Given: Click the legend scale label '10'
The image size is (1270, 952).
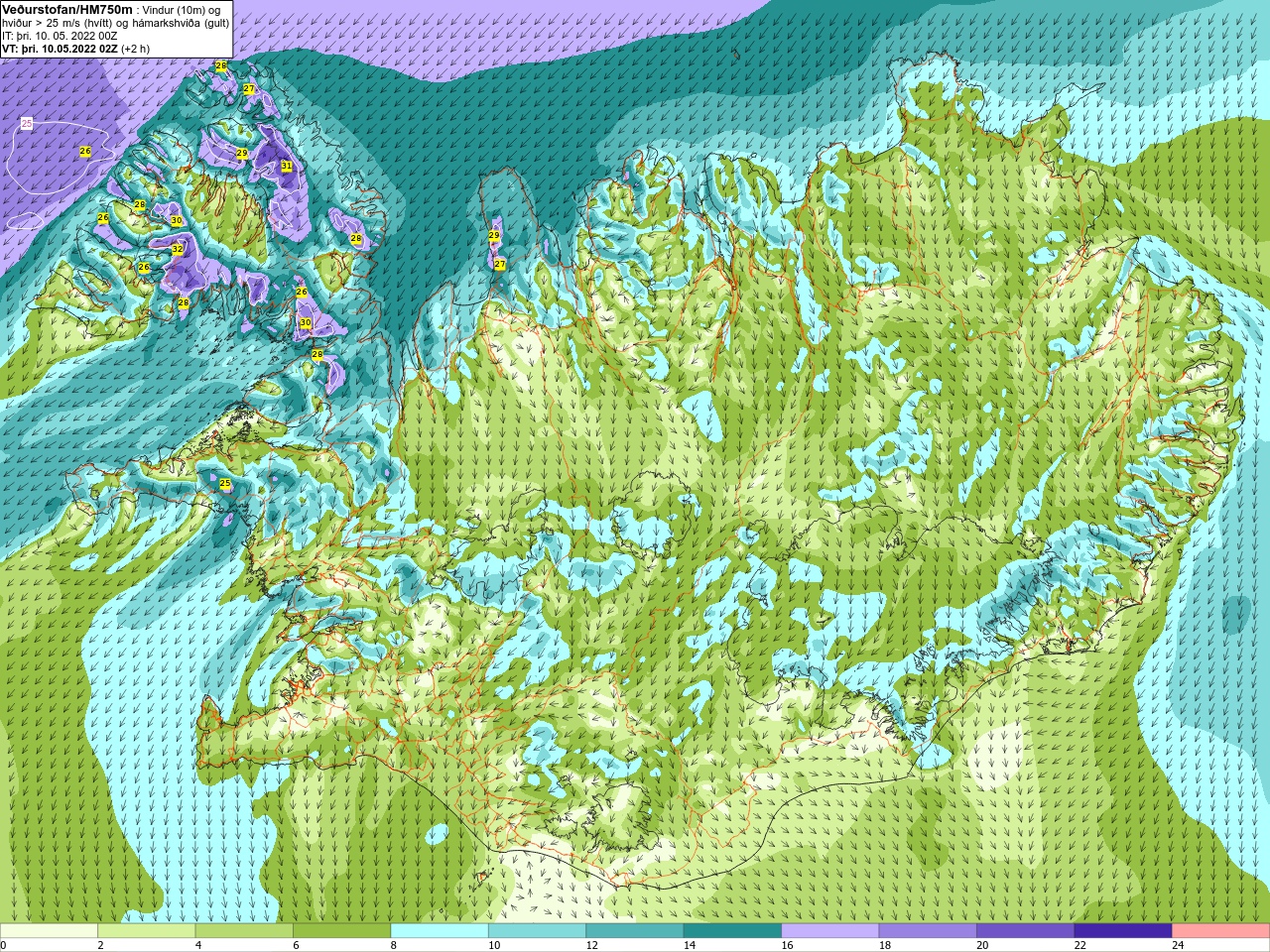Looking at the screenshot, I should click(494, 945).
